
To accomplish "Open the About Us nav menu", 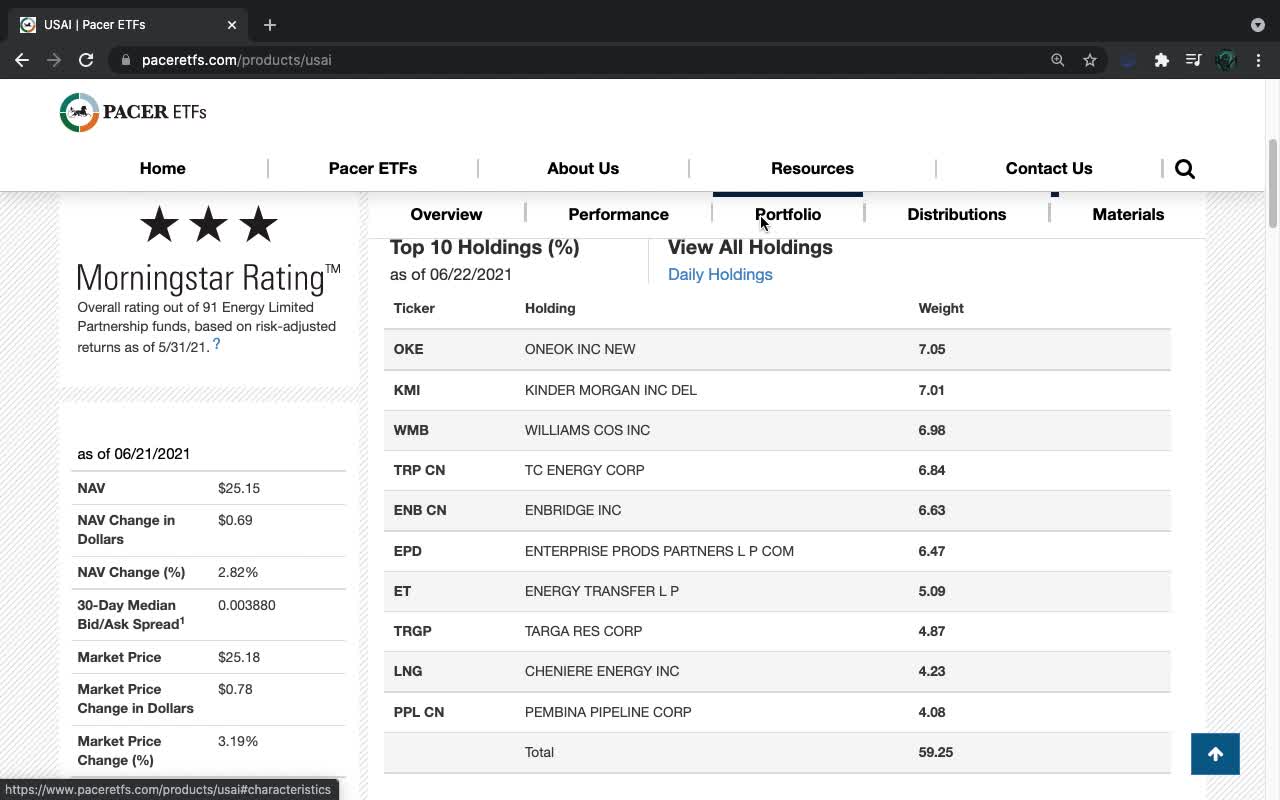I will coord(583,168).
